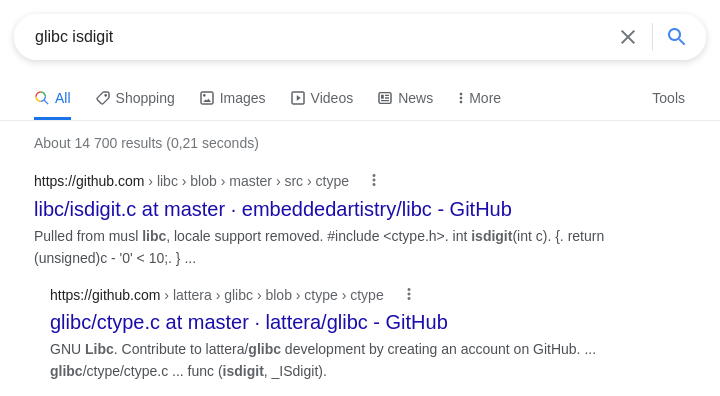Screen dimensions: 720x396
Task: Open the three-dot menu beside the embeddedartistry result
Action: tap(374, 180)
